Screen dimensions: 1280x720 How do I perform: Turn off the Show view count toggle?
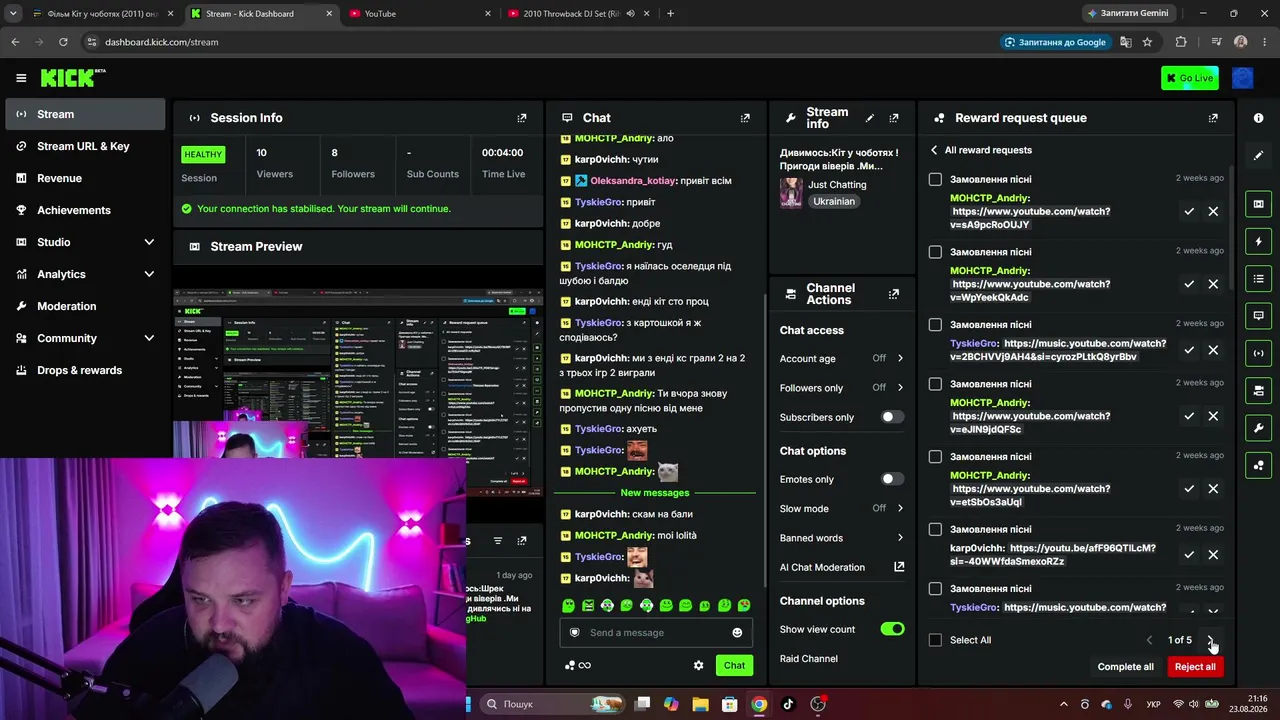tap(892, 629)
